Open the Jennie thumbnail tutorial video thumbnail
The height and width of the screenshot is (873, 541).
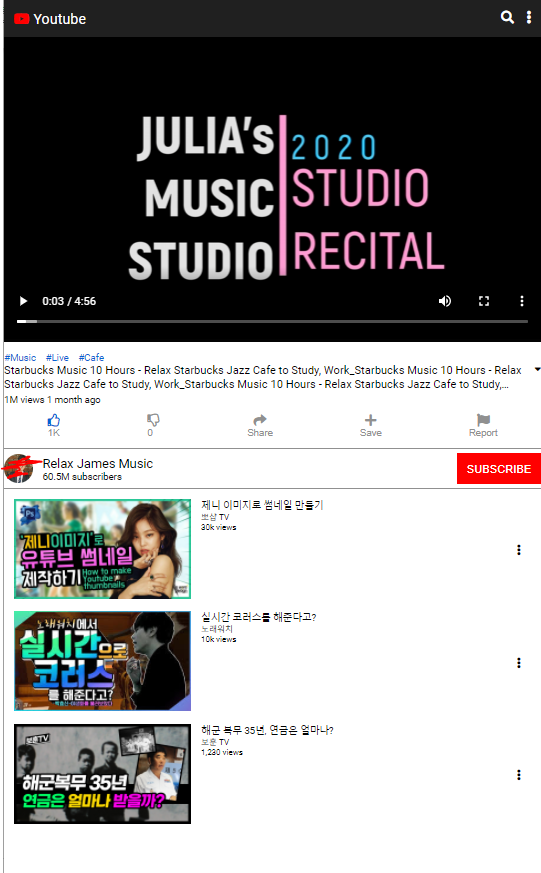tap(102, 548)
